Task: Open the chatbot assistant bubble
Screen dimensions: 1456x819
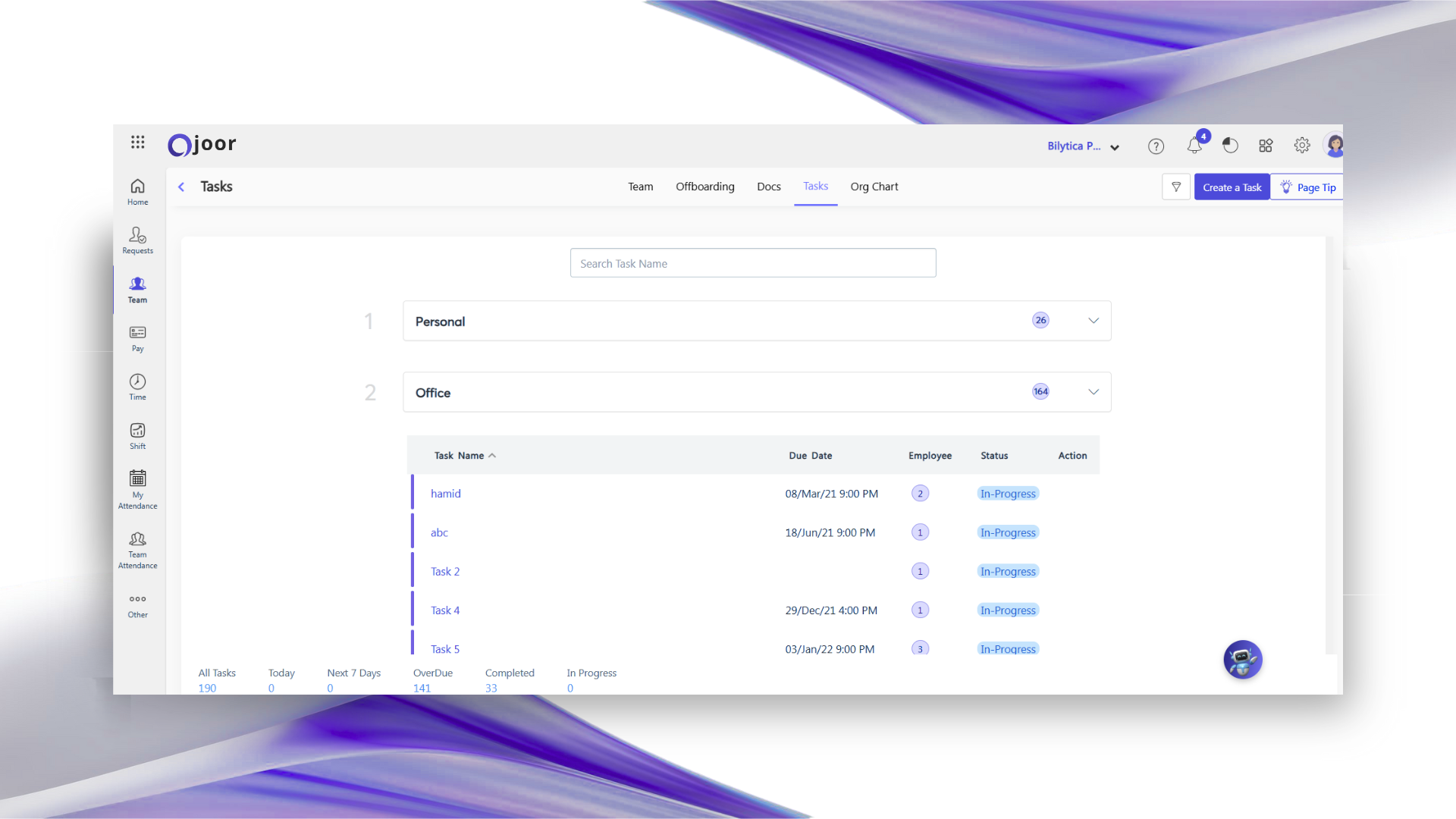Action: [x=1242, y=660]
